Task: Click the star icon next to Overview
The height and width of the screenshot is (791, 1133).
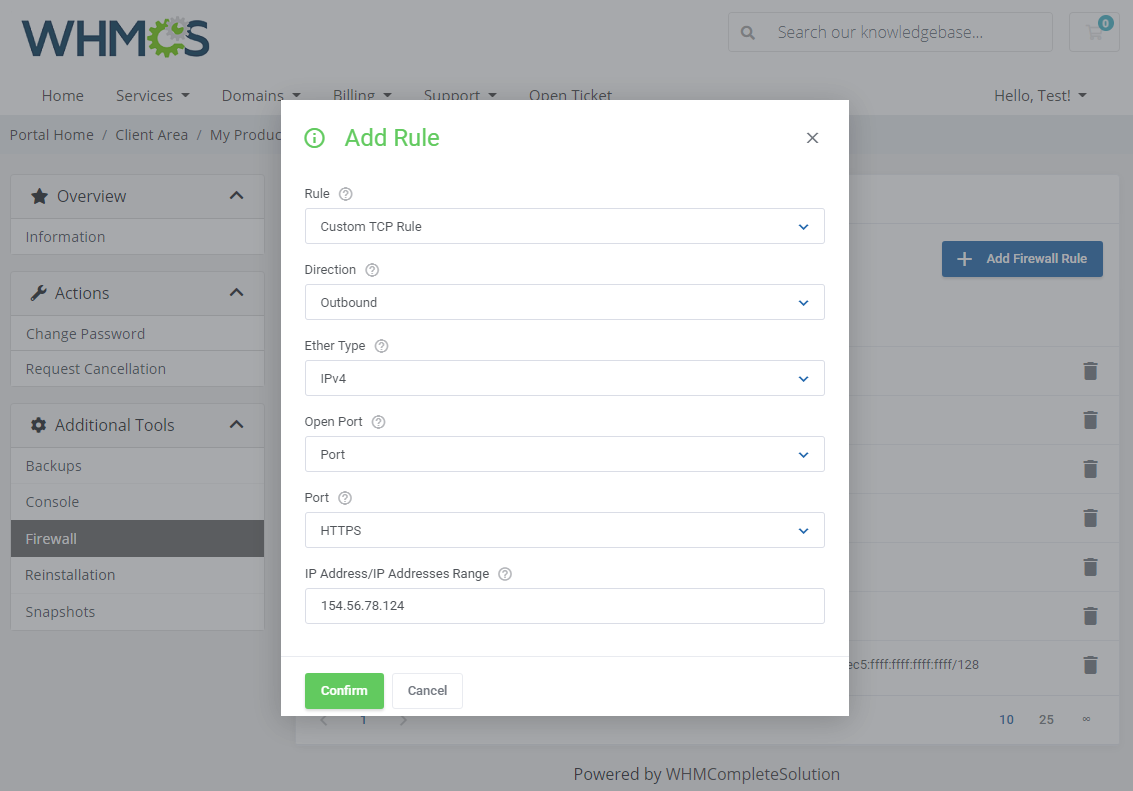Action: coord(38,196)
